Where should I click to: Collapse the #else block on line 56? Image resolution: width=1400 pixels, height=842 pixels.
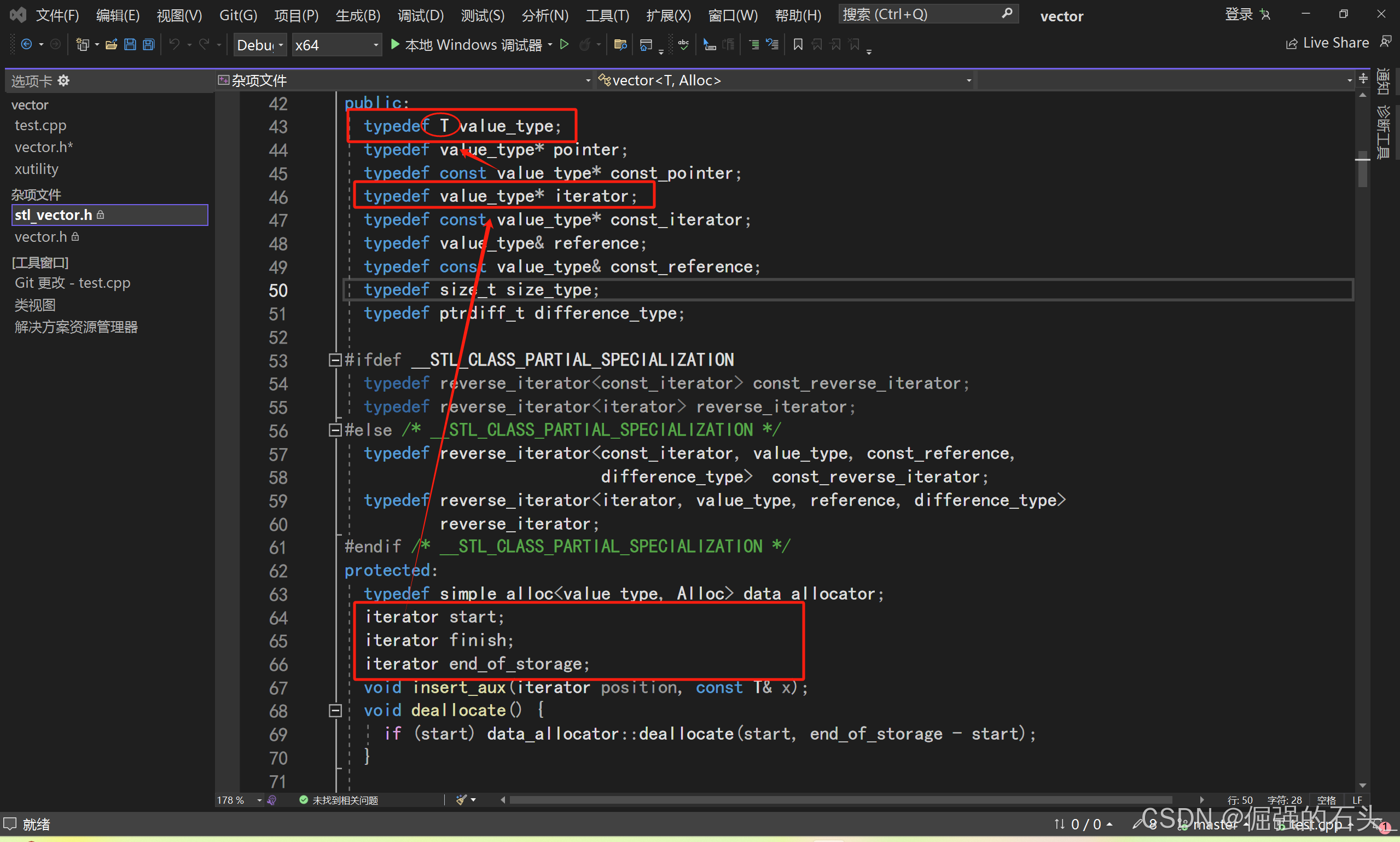pyautogui.click(x=335, y=430)
